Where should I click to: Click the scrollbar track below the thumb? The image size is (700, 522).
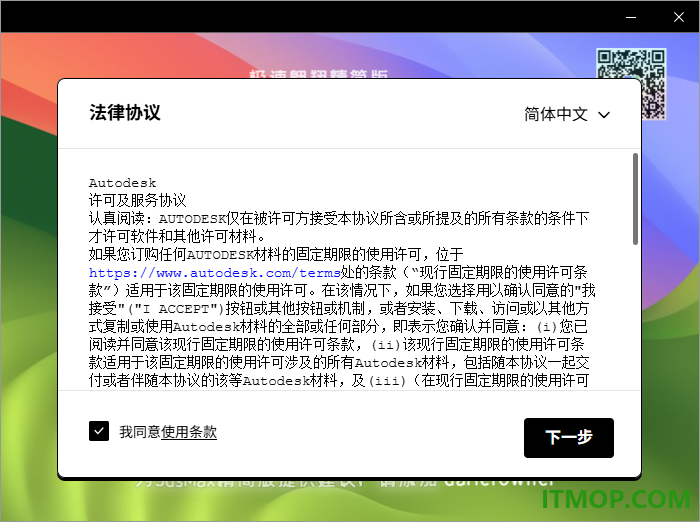tap(635, 317)
